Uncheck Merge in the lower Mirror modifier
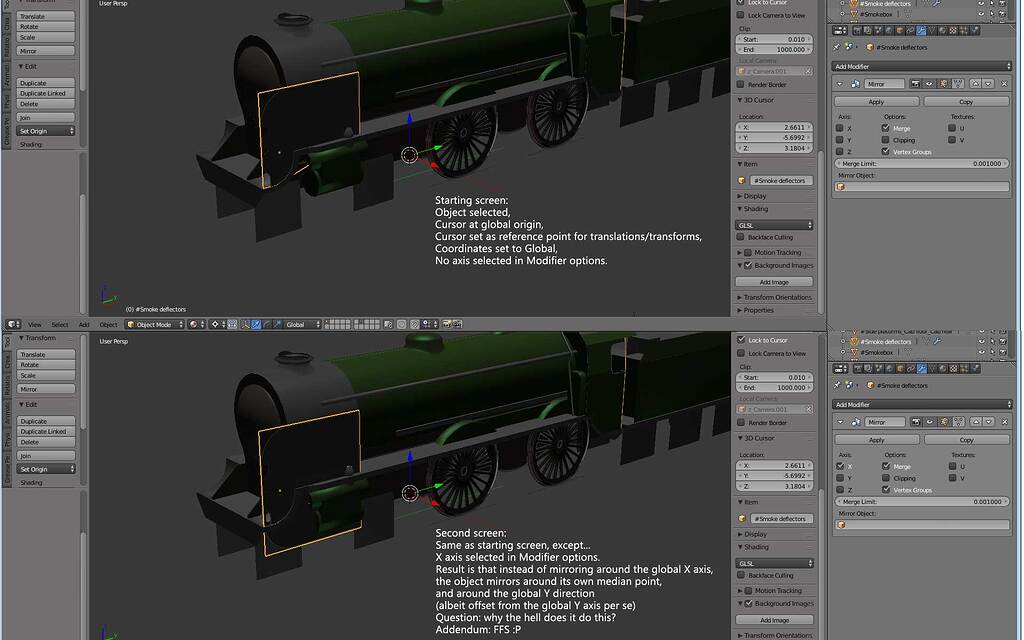1024x640 pixels. point(886,466)
